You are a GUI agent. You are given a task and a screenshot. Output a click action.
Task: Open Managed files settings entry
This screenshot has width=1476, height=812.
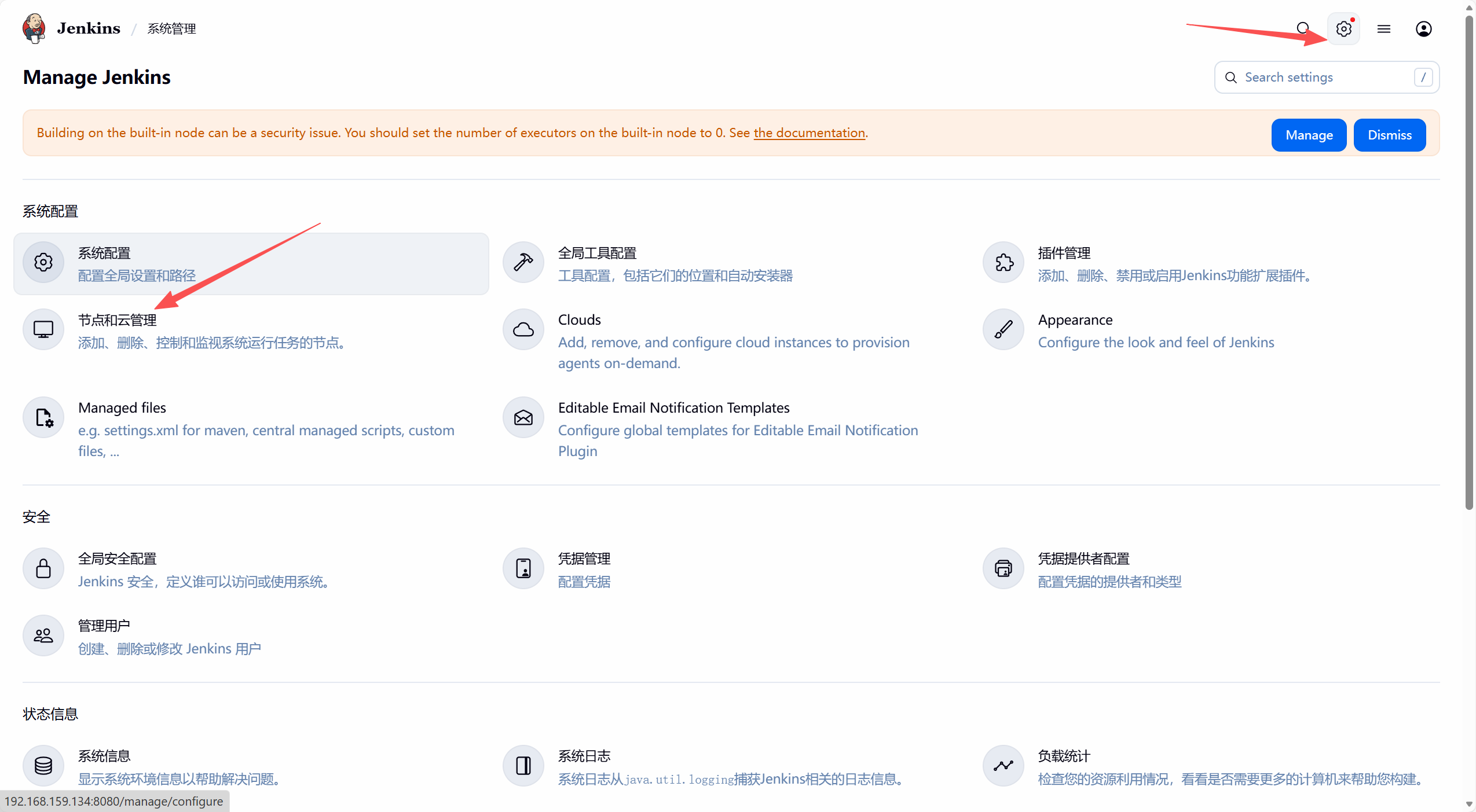point(122,407)
